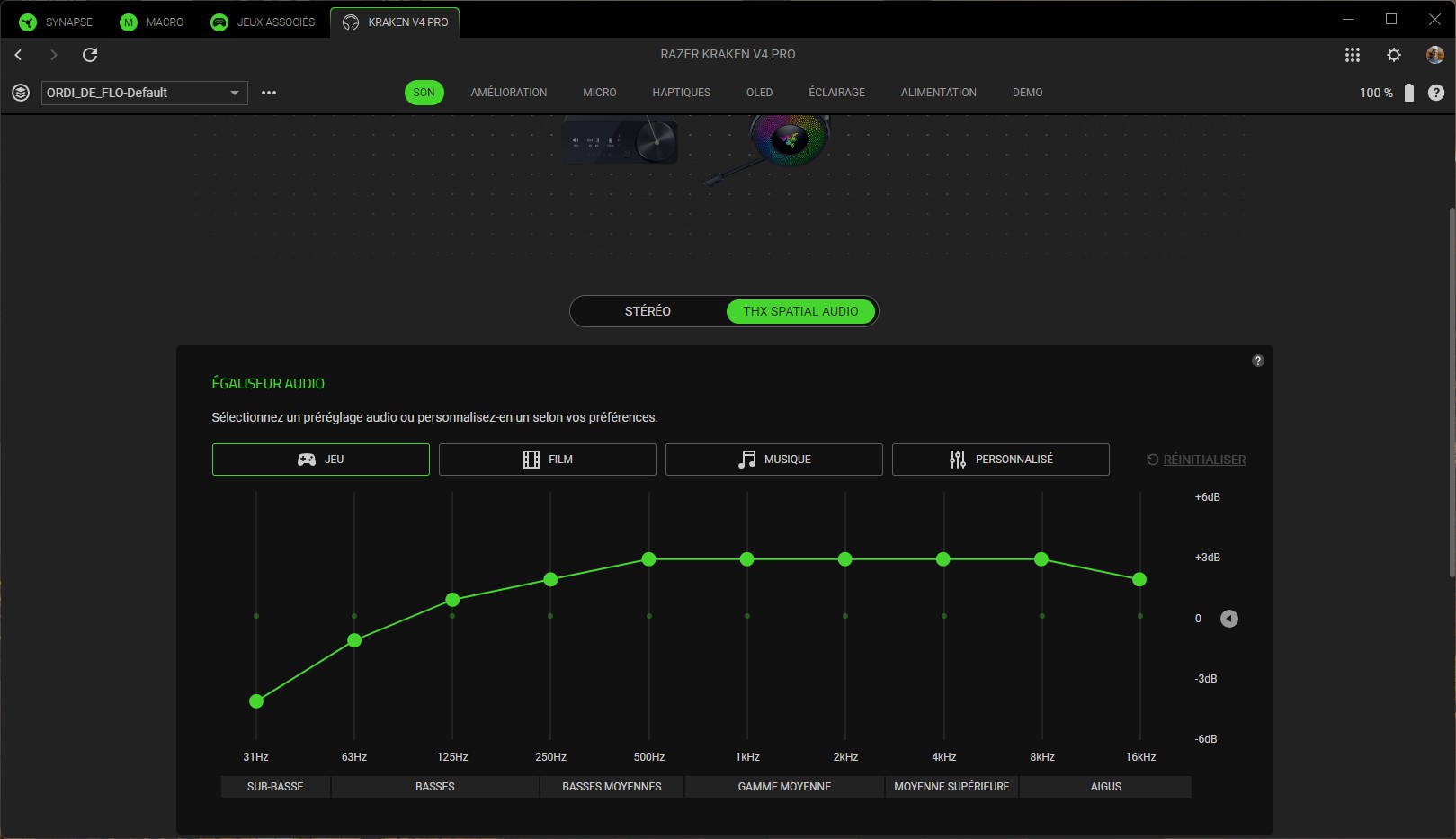Select the Jeu equalizer preset

(321, 460)
